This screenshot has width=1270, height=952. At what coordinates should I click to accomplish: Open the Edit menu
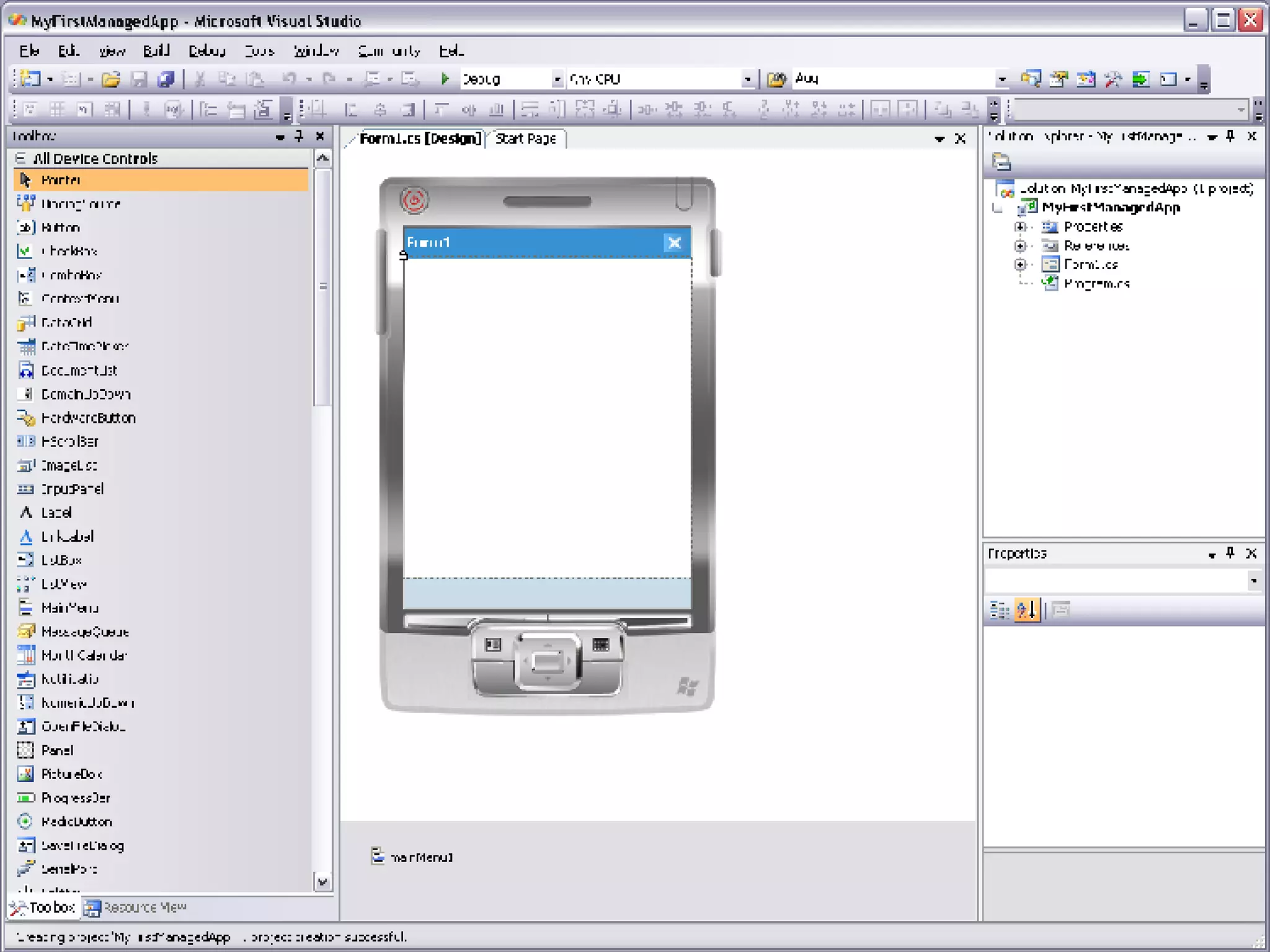click(x=68, y=51)
